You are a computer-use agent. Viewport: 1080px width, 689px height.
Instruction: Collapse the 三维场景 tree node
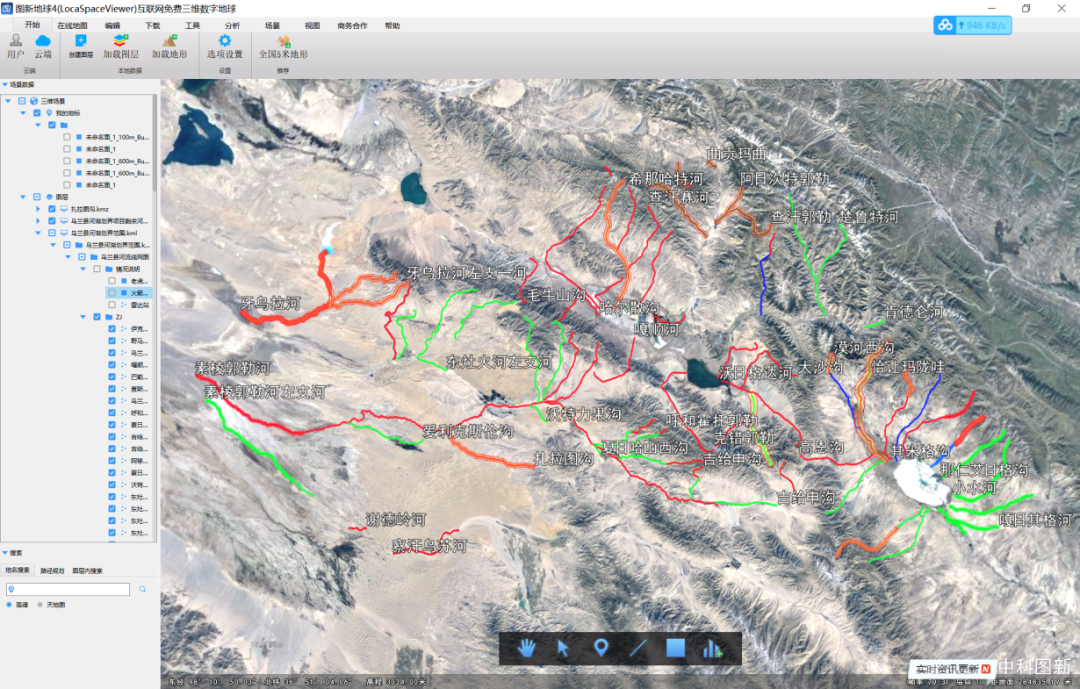click(8, 101)
